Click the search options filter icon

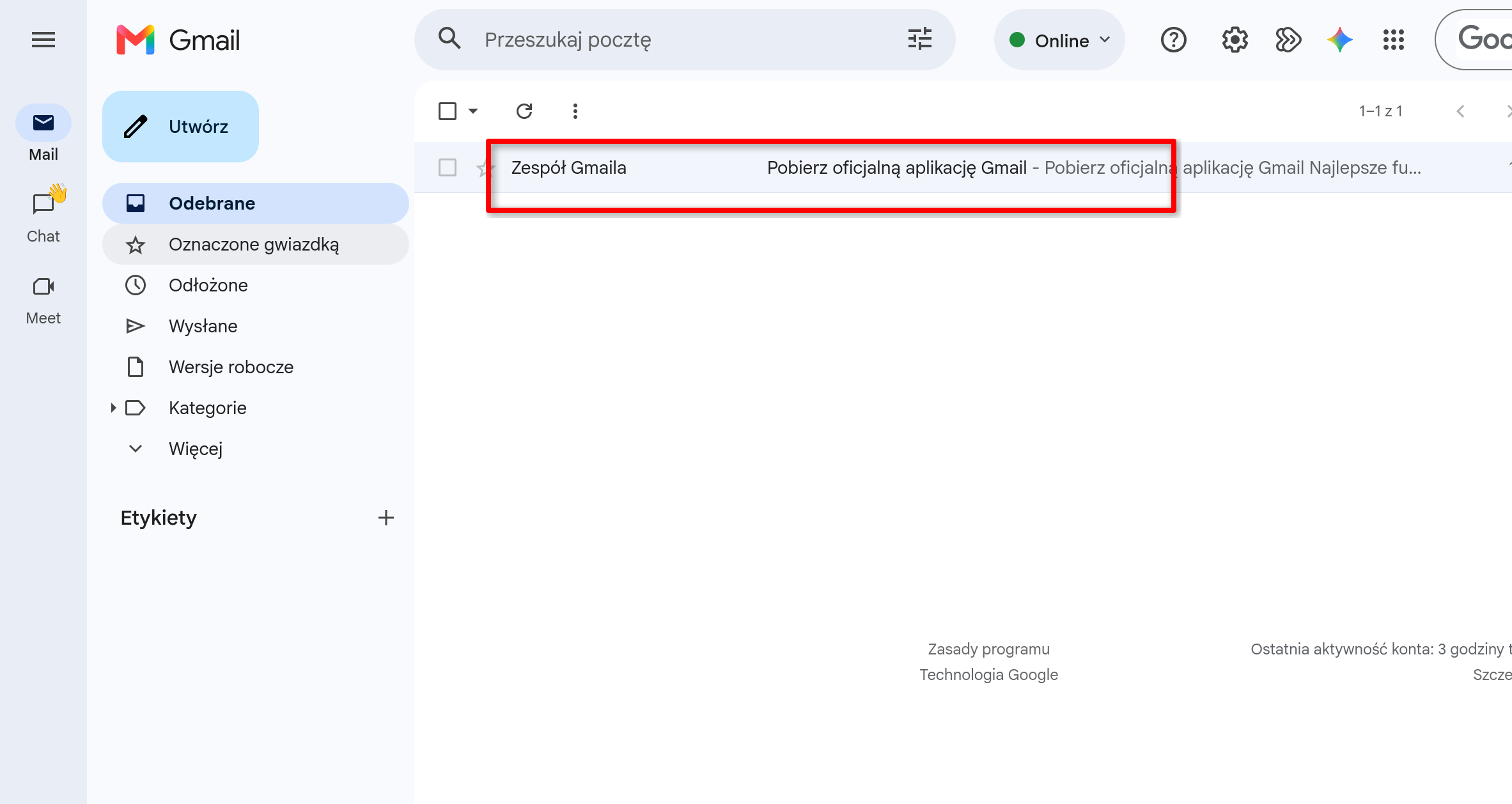point(920,39)
